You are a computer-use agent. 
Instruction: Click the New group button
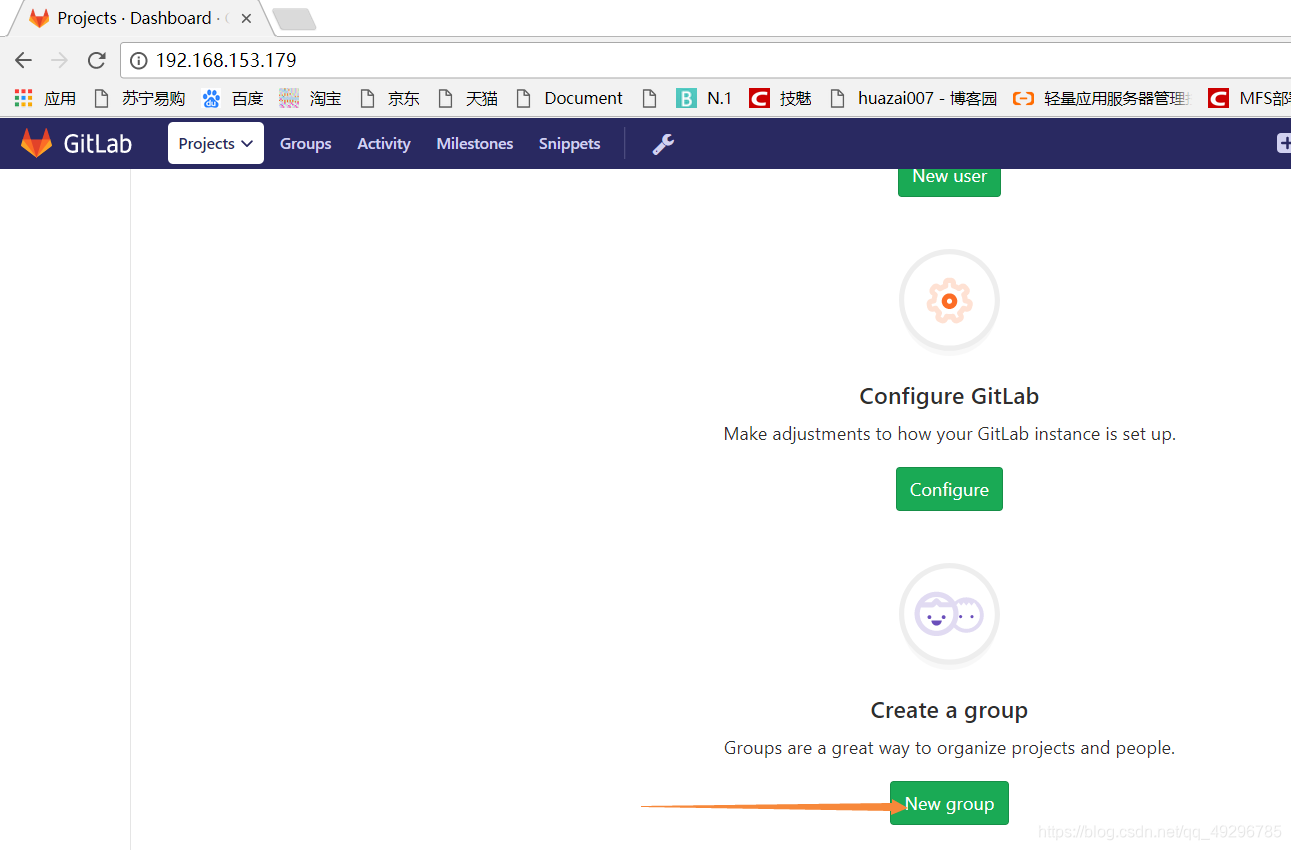pos(949,803)
